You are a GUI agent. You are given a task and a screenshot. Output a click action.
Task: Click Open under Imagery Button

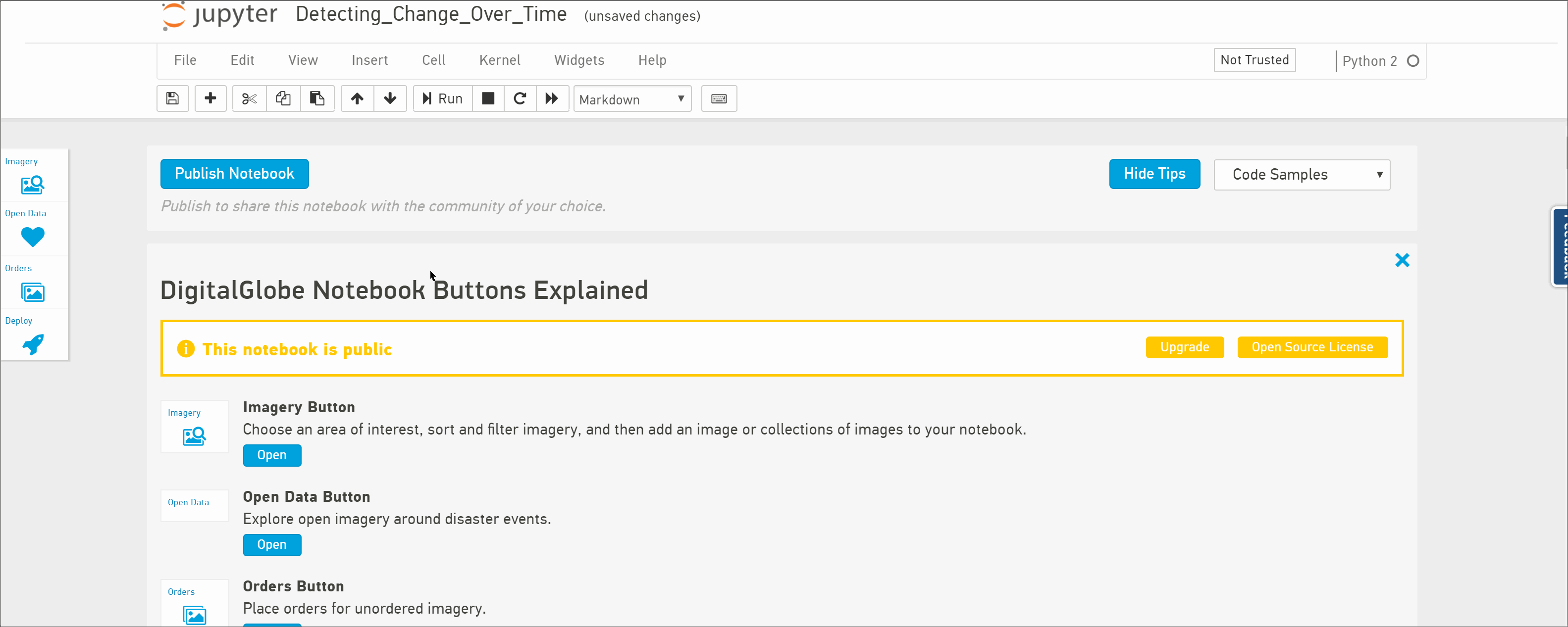(272, 455)
